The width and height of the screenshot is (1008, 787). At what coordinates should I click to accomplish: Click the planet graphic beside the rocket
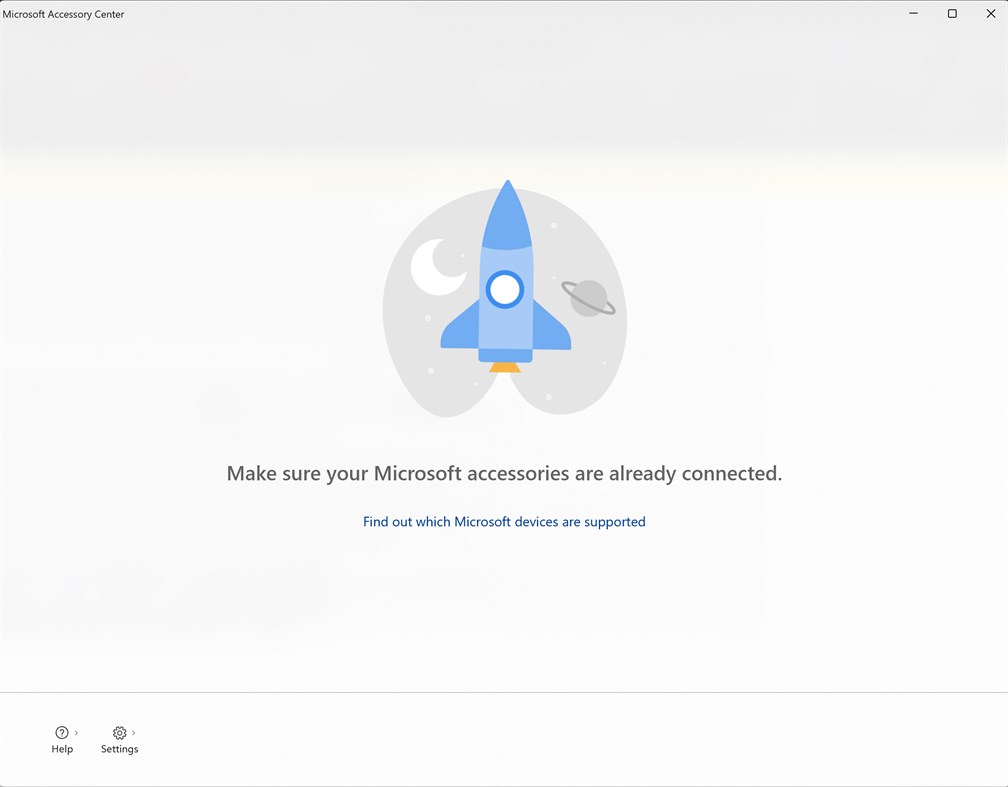[589, 296]
